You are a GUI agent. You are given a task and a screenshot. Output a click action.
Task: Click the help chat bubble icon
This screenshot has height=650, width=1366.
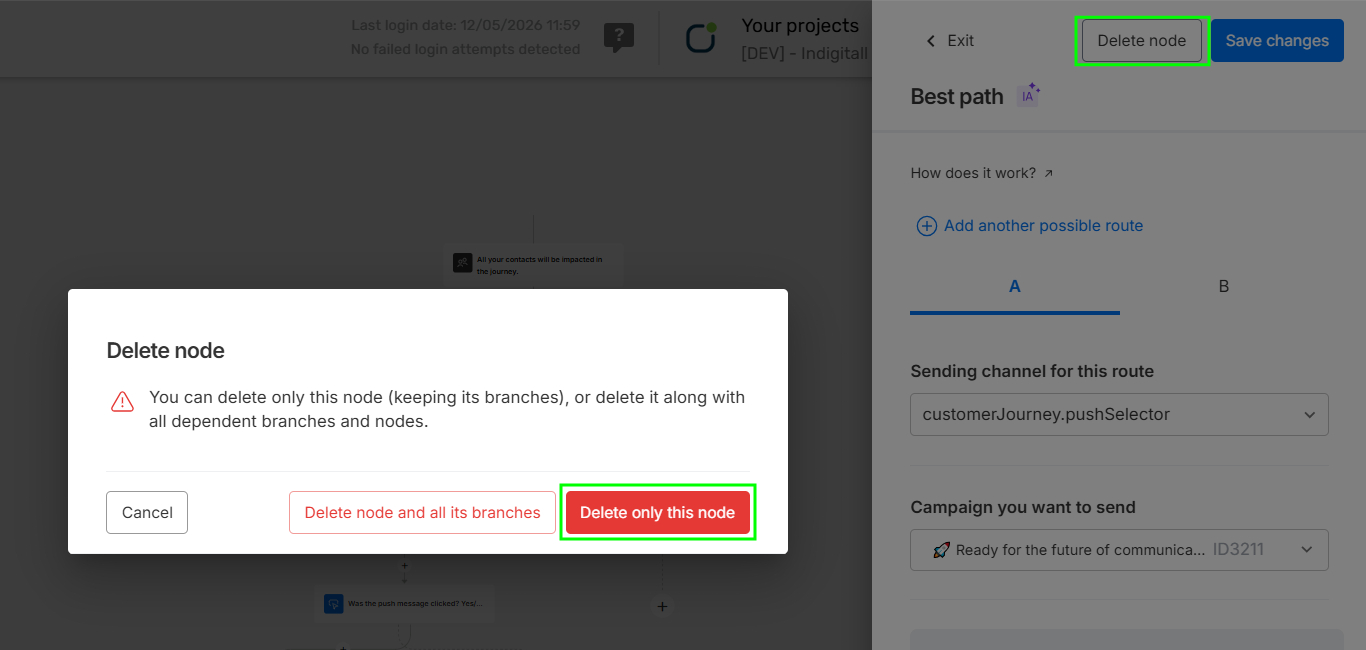pyautogui.click(x=619, y=38)
